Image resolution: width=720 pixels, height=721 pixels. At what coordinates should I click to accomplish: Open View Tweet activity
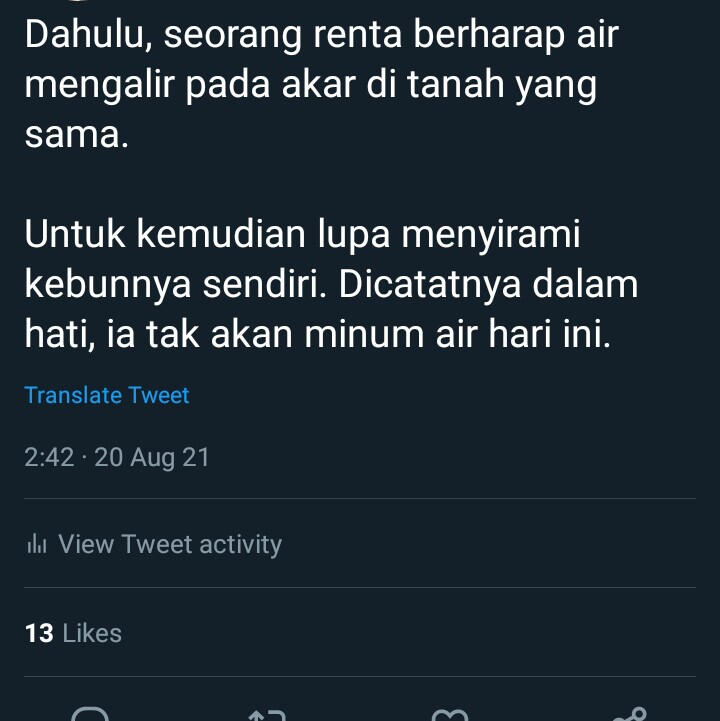pos(154,544)
